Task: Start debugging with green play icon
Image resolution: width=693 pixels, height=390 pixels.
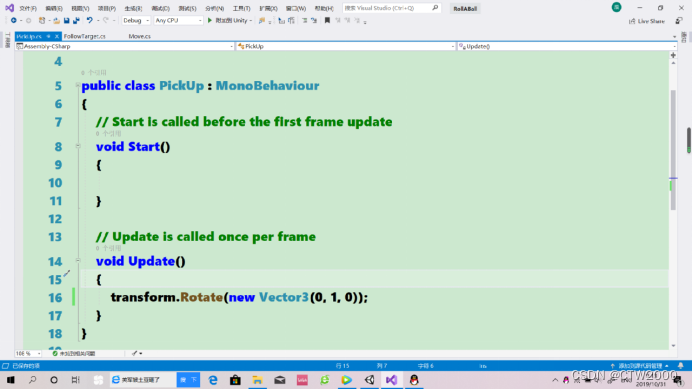Action: pos(210,20)
